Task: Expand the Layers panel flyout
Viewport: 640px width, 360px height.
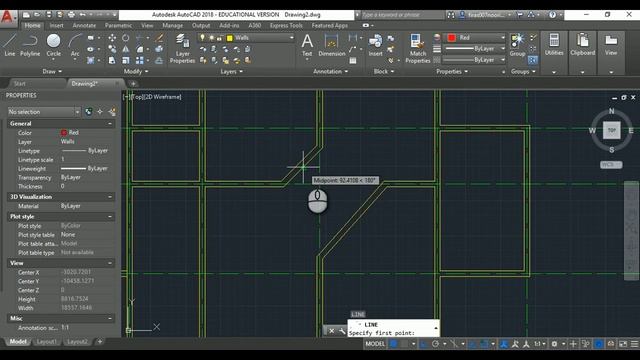Action: click(231, 71)
